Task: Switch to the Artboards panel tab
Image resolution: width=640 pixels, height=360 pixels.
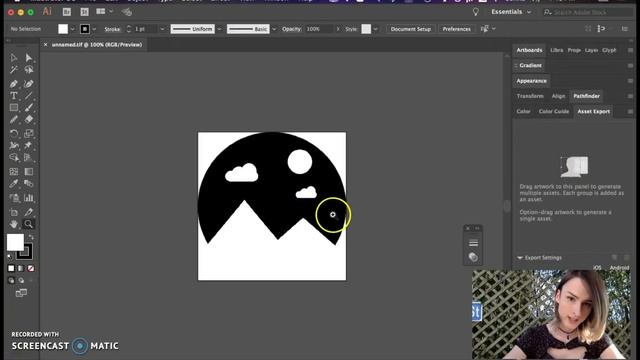Action: click(529, 50)
